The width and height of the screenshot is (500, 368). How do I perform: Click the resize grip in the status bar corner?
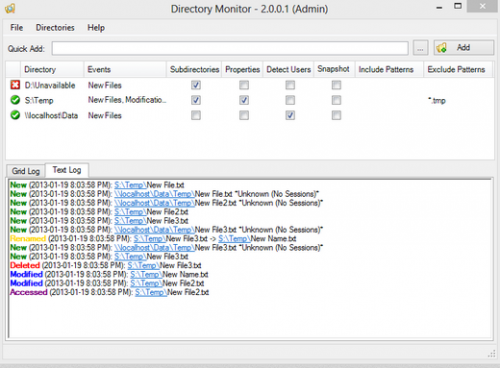(x=491, y=354)
